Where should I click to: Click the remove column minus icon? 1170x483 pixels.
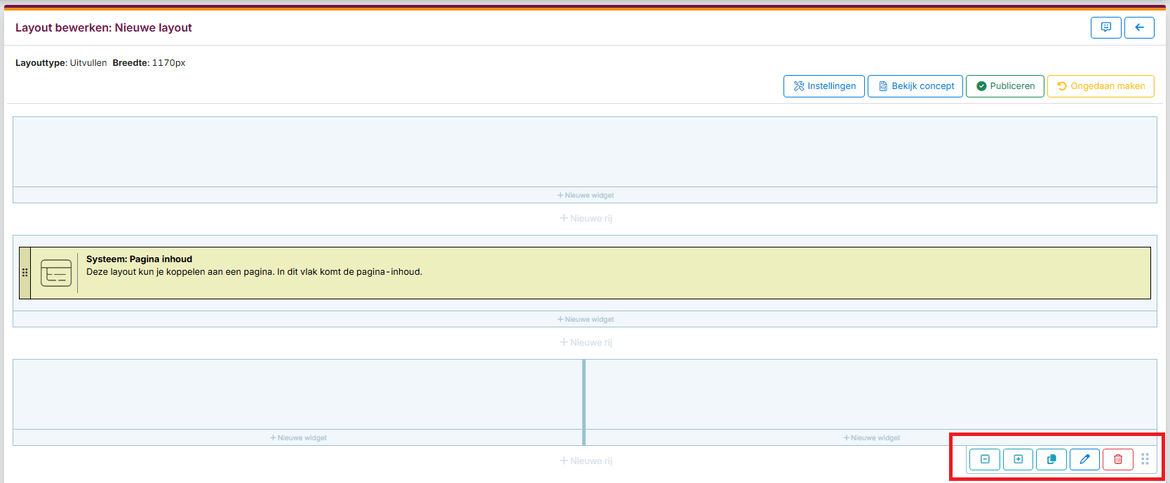(985, 459)
